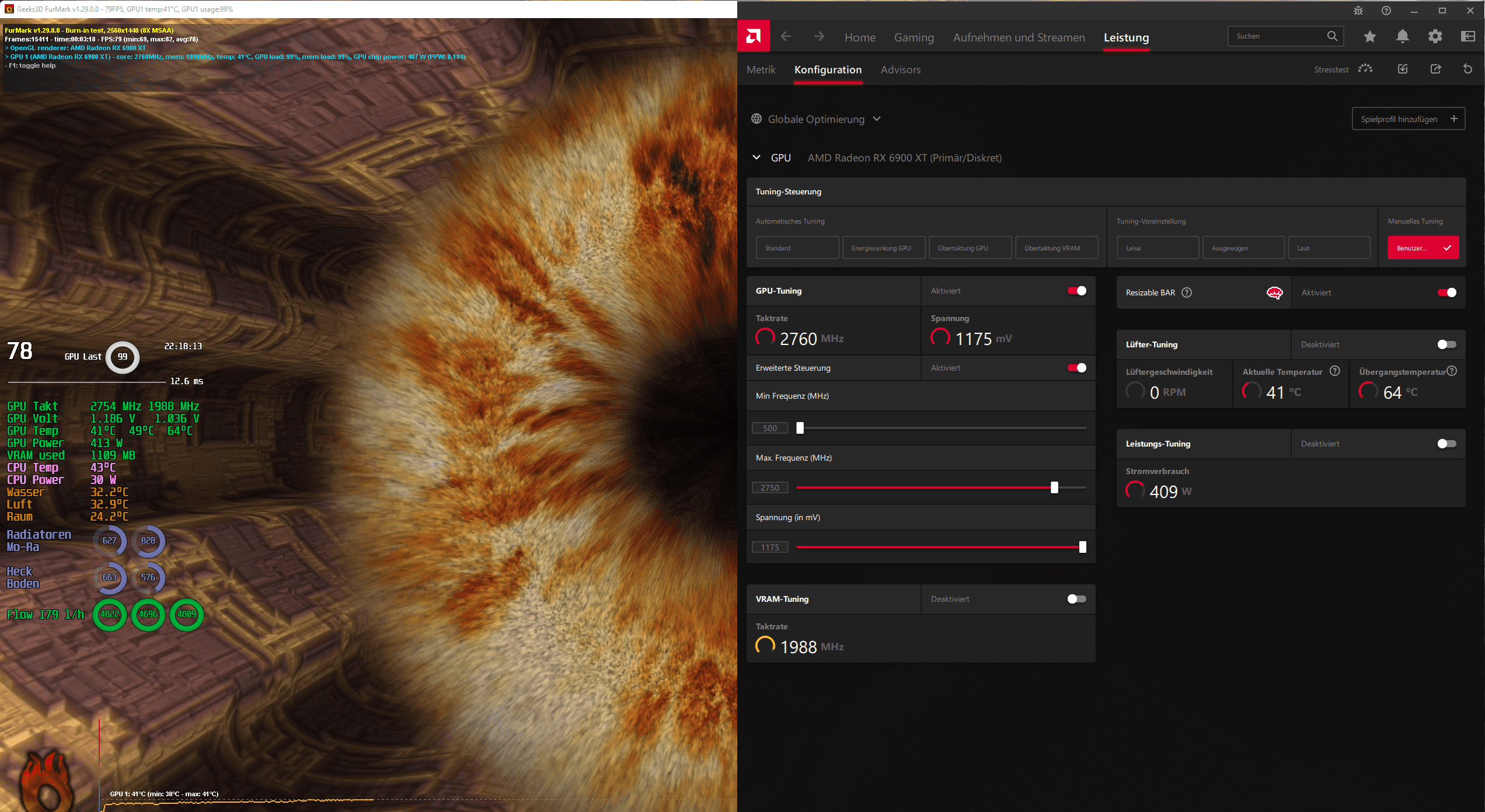
Task: Select Energiesenkung GPU preset
Action: coord(884,248)
